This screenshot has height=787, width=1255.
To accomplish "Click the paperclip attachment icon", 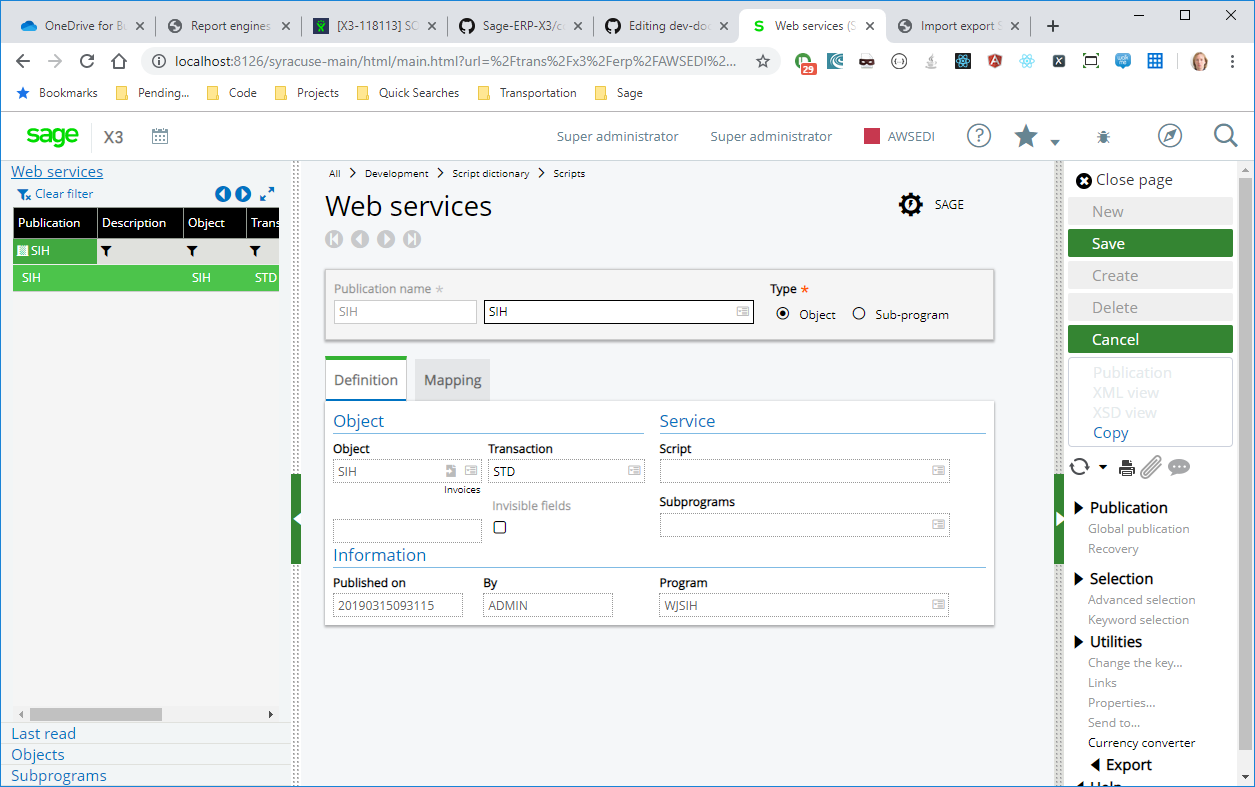I will pyautogui.click(x=1150, y=467).
